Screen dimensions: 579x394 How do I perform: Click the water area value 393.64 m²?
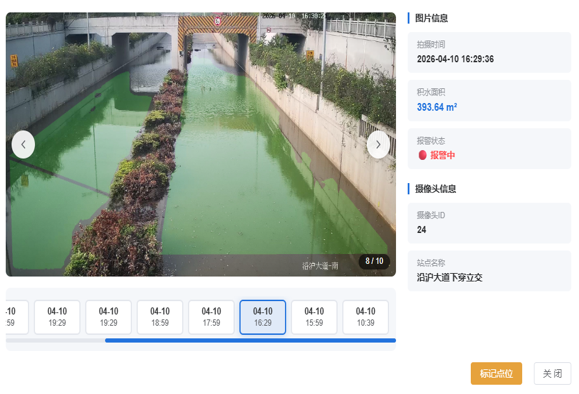[437, 107]
